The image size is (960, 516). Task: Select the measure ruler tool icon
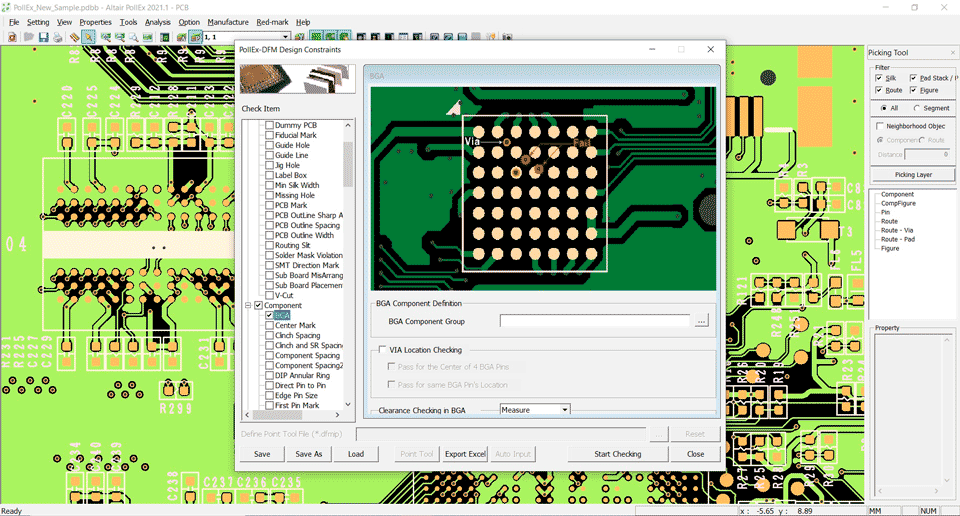(74, 37)
